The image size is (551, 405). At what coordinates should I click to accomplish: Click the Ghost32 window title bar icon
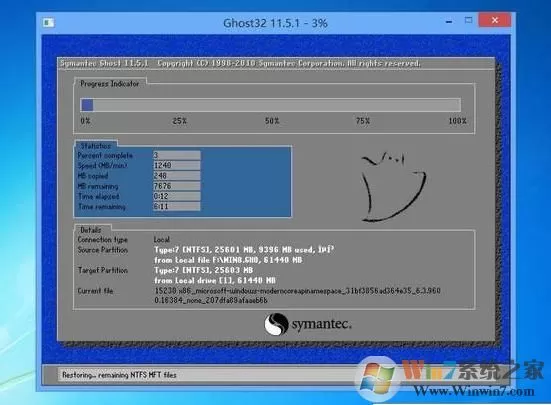tap(48, 23)
